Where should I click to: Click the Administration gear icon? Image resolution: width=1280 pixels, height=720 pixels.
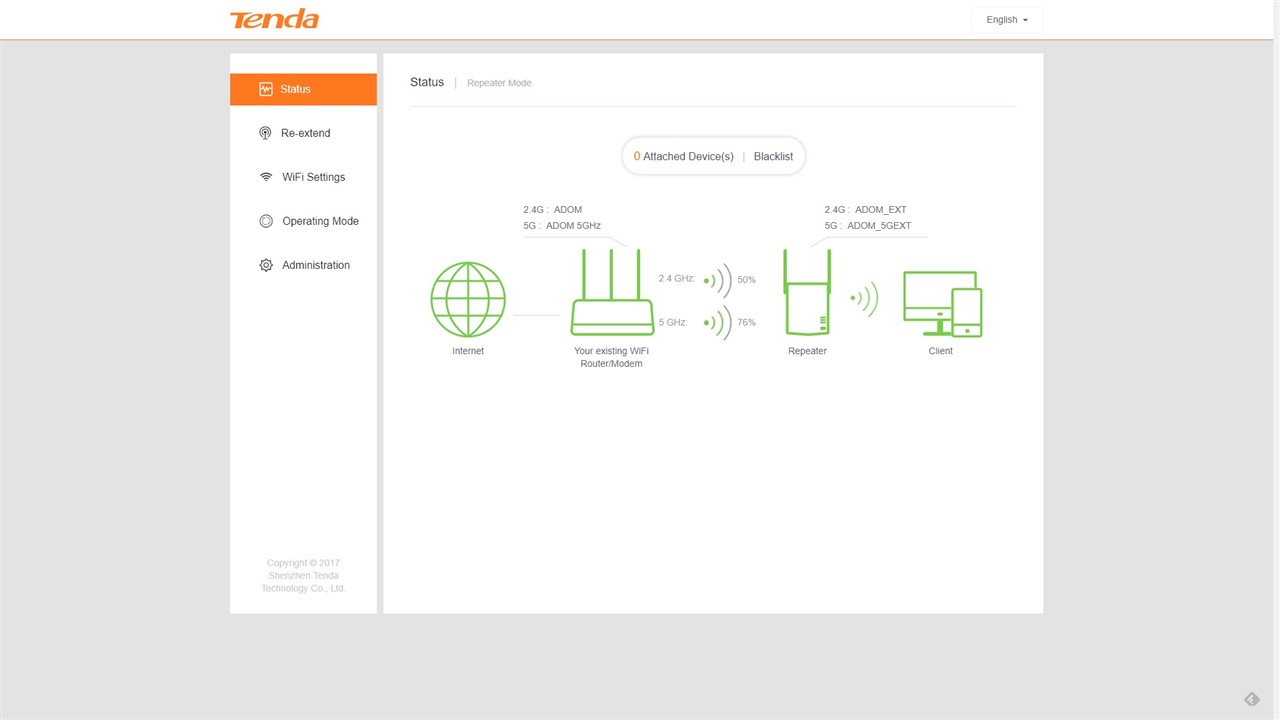coord(266,265)
